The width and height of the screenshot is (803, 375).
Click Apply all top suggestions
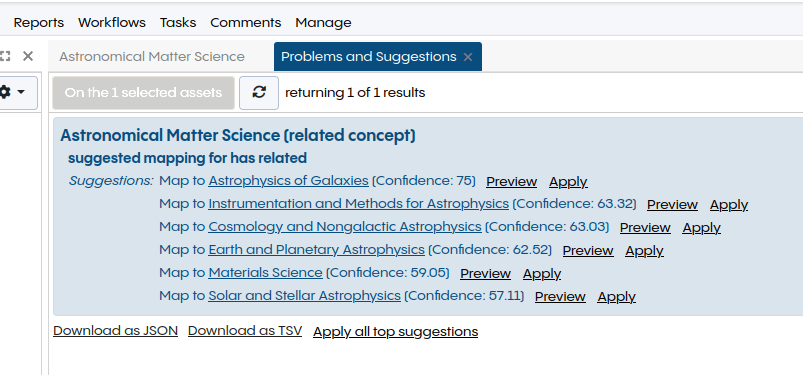click(395, 331)
